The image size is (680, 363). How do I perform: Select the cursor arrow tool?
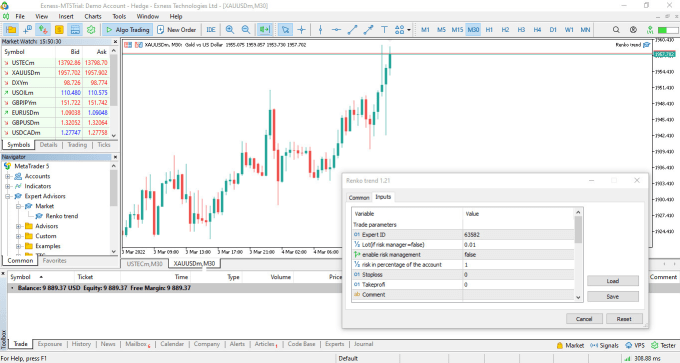(x=285, y=29)
